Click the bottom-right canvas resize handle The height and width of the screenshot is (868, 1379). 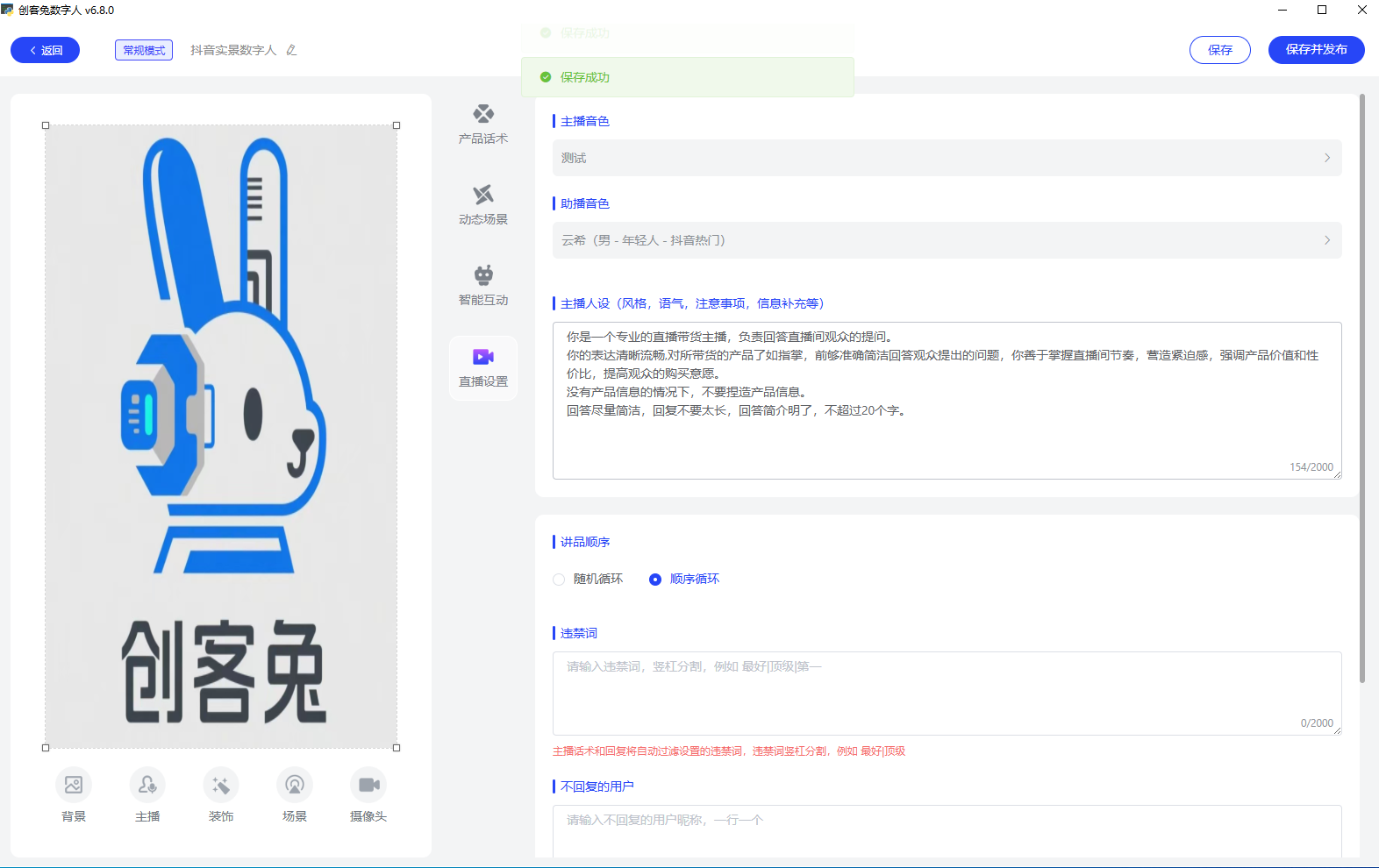tap(397, 748)
